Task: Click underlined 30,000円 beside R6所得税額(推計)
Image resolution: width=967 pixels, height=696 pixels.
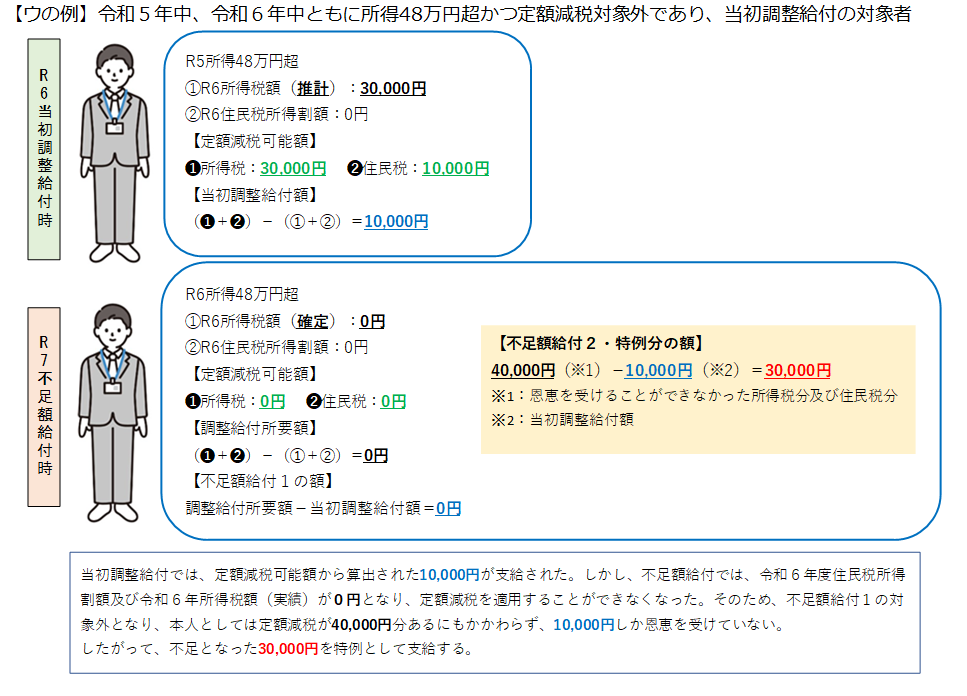Action: click(x=393, y=89)
